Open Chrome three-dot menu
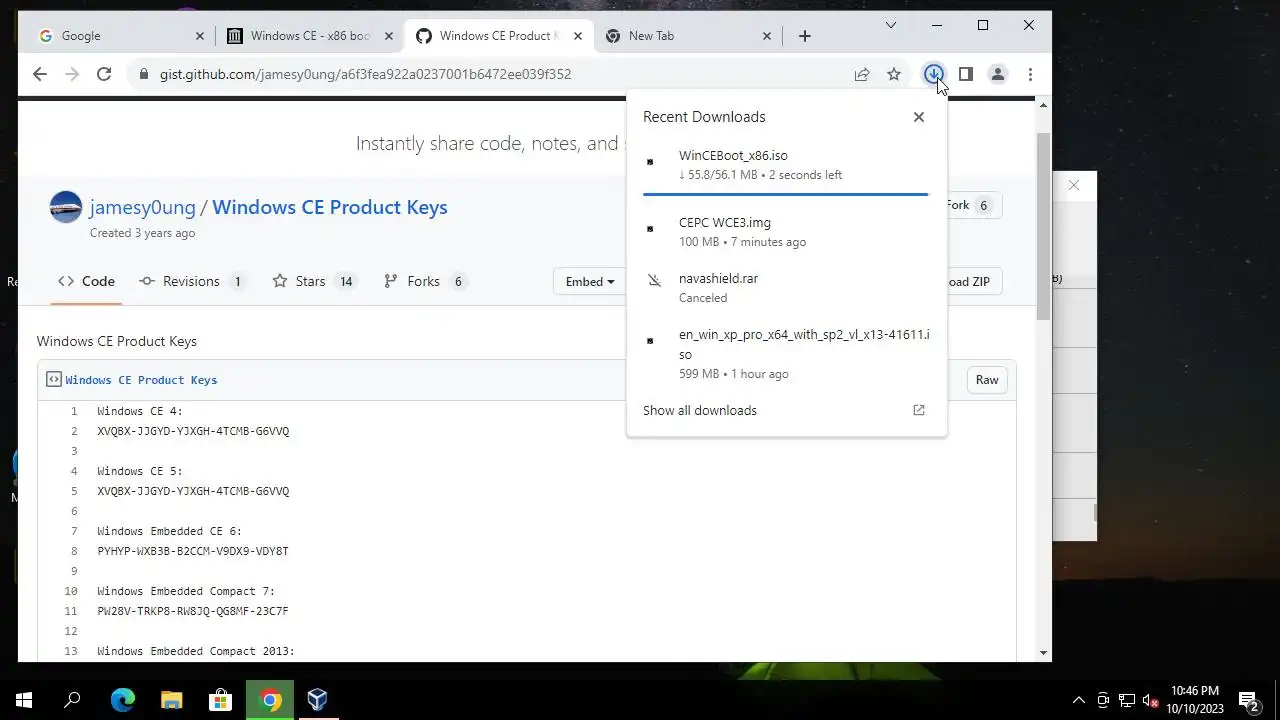 (x=1030, y=74)
